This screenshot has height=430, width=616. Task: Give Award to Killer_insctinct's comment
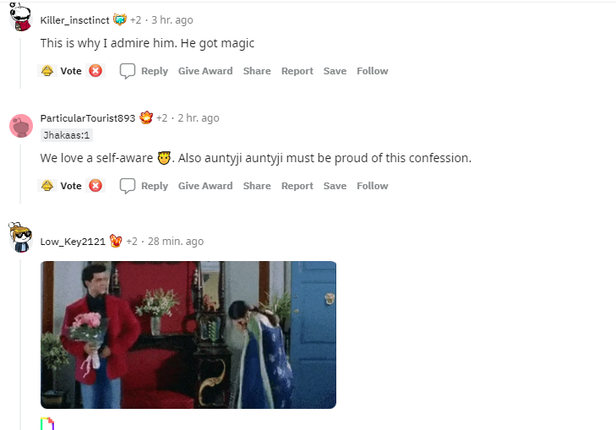coord(205,71)
